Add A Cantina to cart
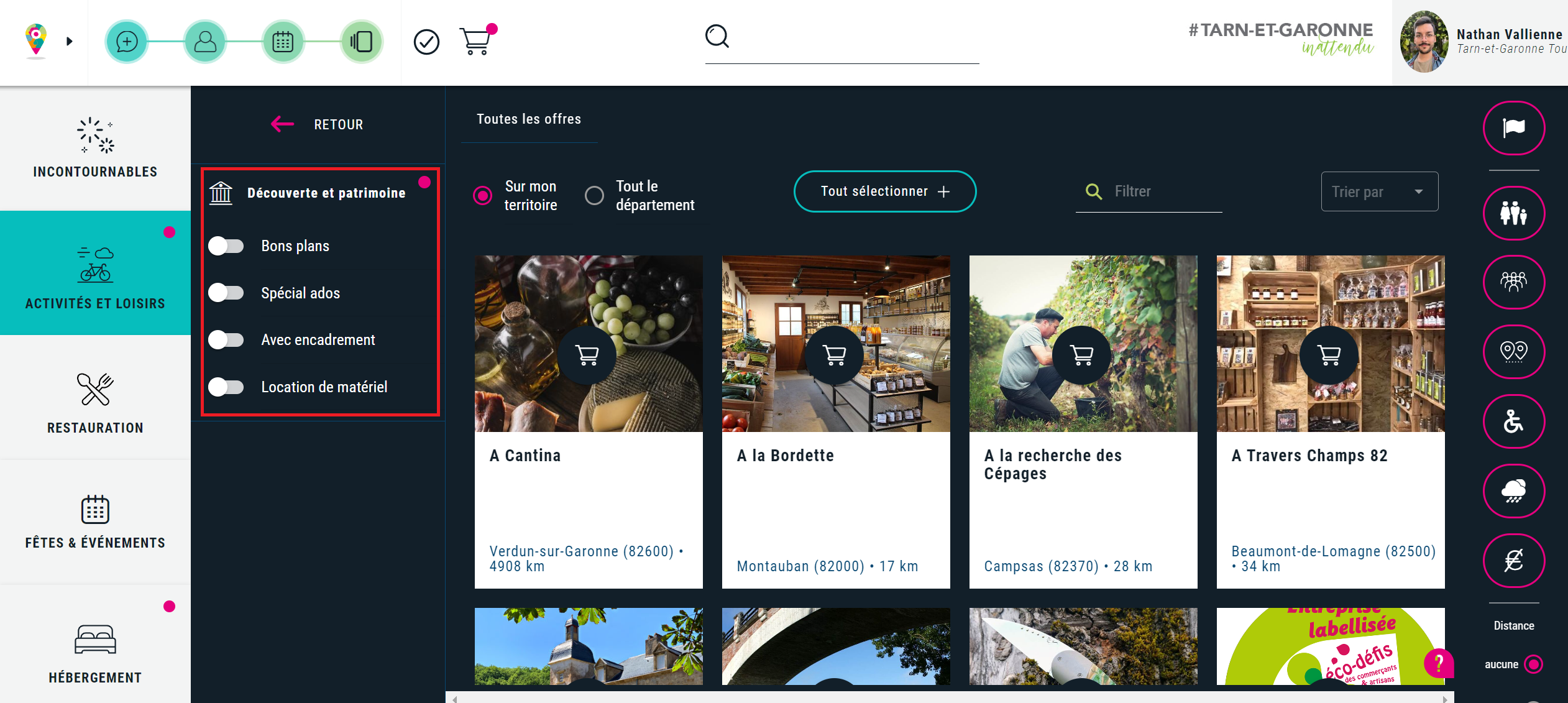 tap(587, 355)
